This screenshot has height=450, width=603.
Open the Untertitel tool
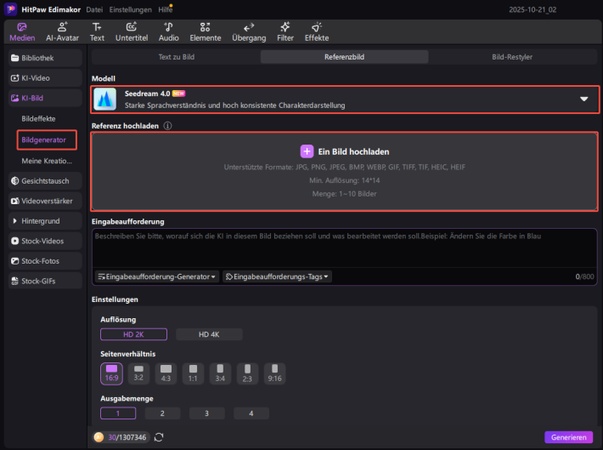[x=131, y=31]
